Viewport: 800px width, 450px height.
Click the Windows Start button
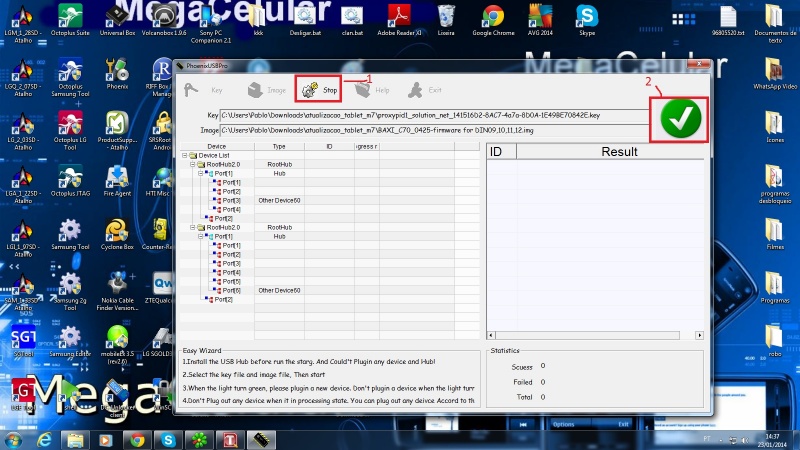(x=13, y=440)
